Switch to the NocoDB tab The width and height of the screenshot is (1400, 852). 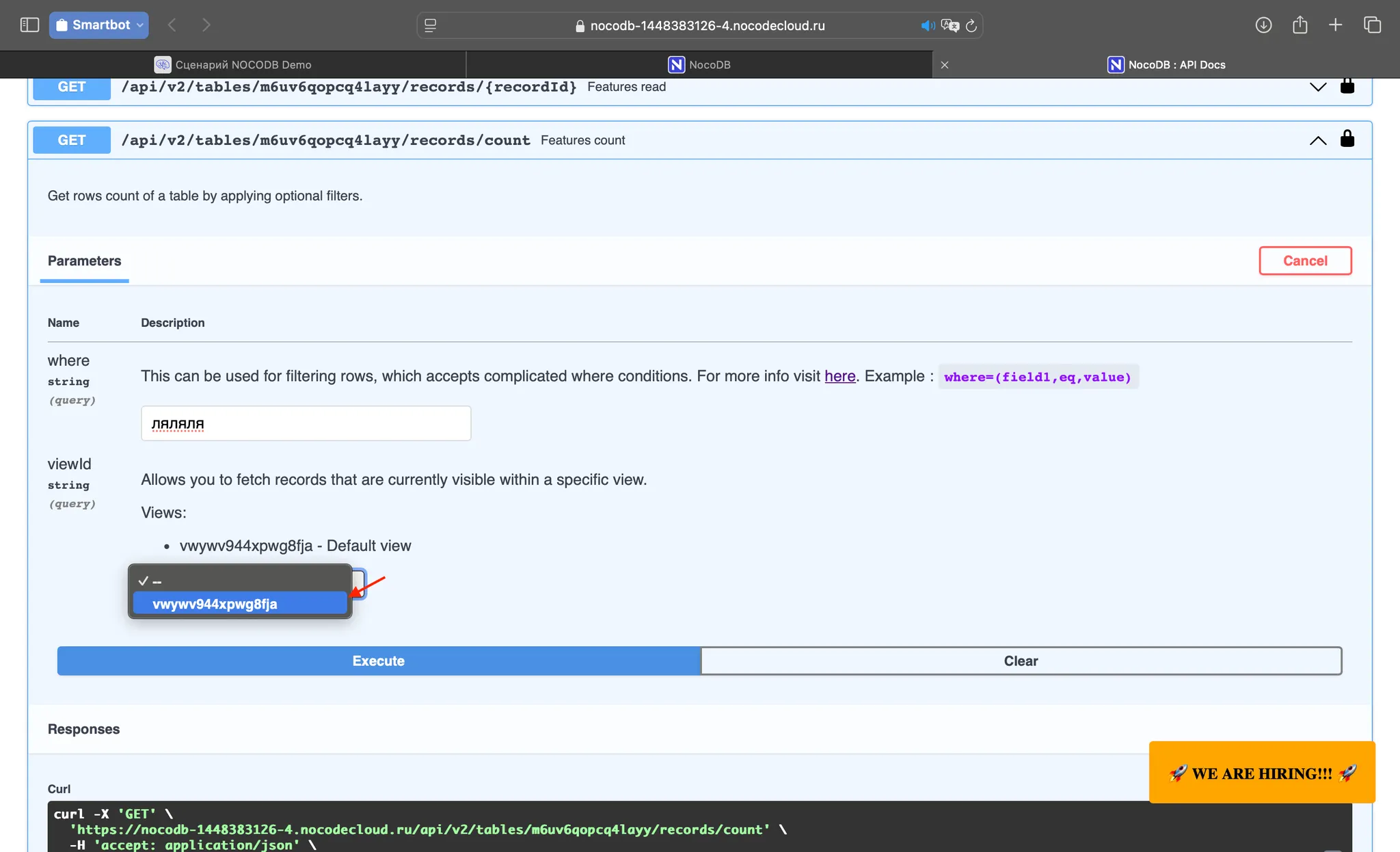[699, 65]
